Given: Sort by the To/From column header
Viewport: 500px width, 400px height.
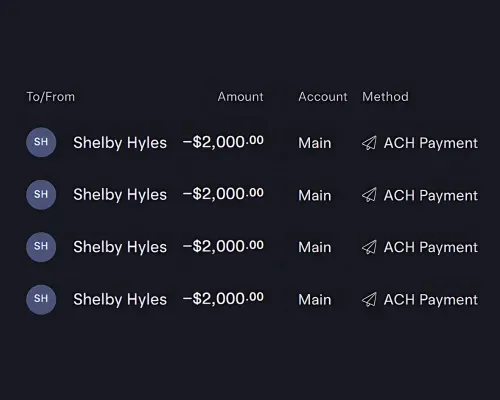Looking at the screenshot, I should point(51,97).
